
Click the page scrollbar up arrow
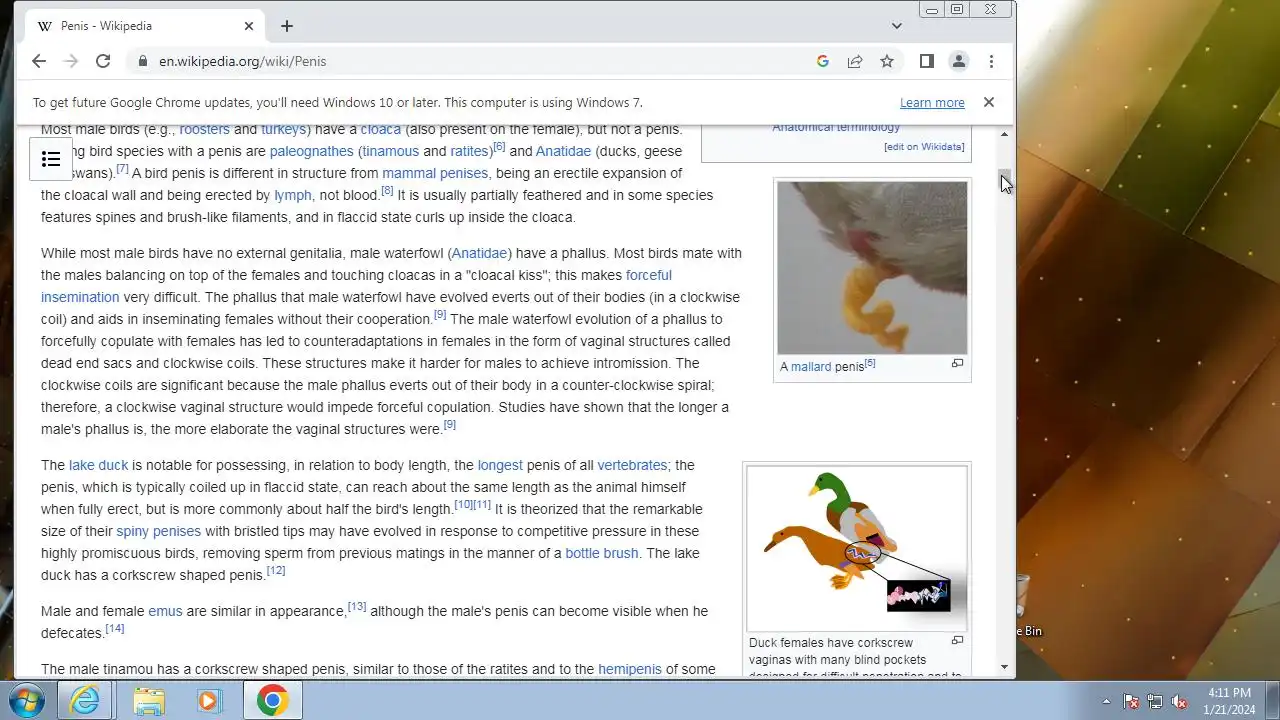pyautogui.click(x=1005, y=134)
